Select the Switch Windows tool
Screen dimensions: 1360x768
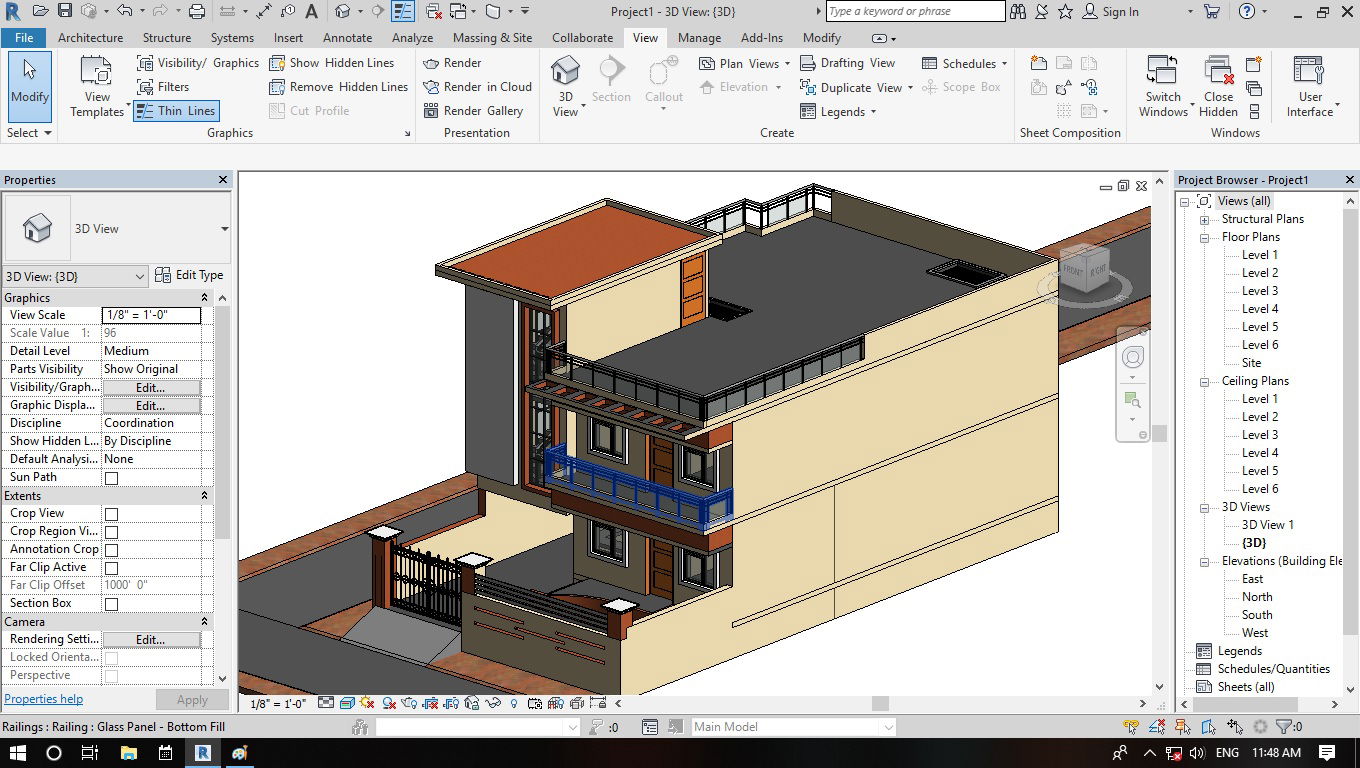point(1162,87)
